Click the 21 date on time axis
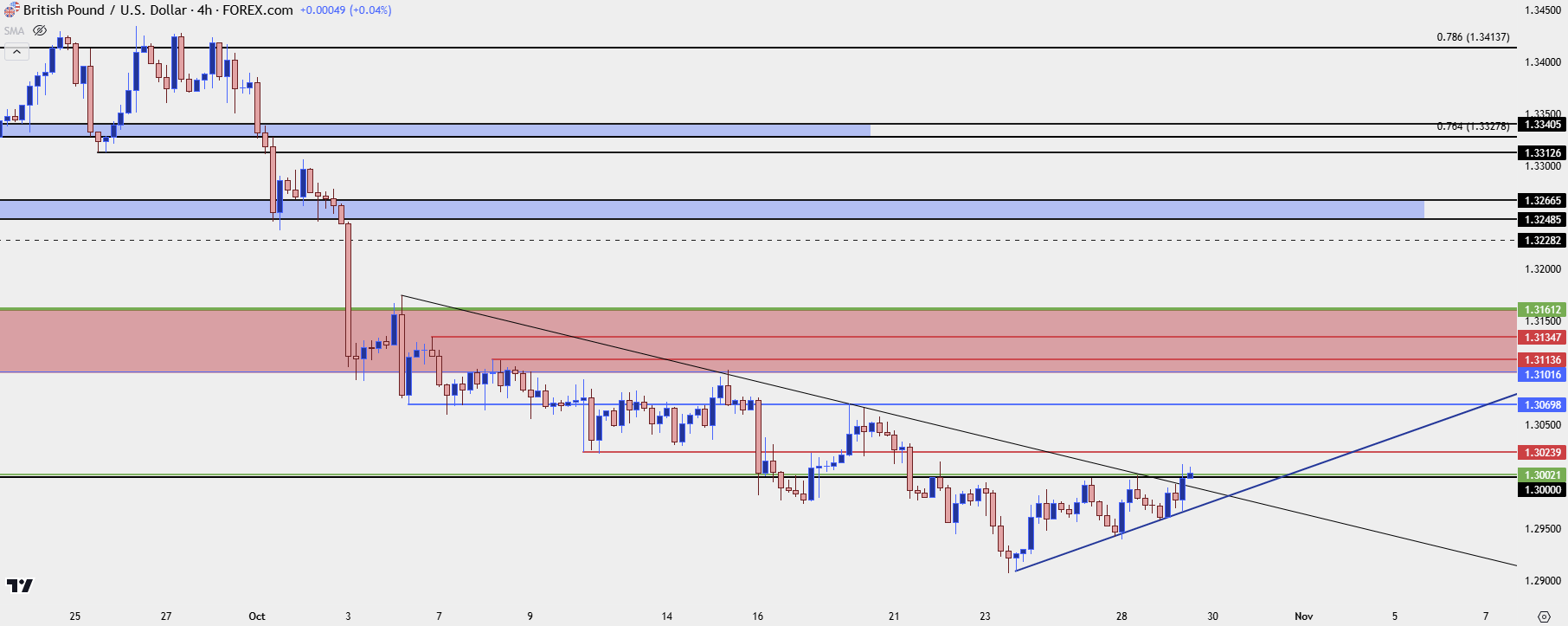The height and width of the screenshot is (626, 1568). 894,616
